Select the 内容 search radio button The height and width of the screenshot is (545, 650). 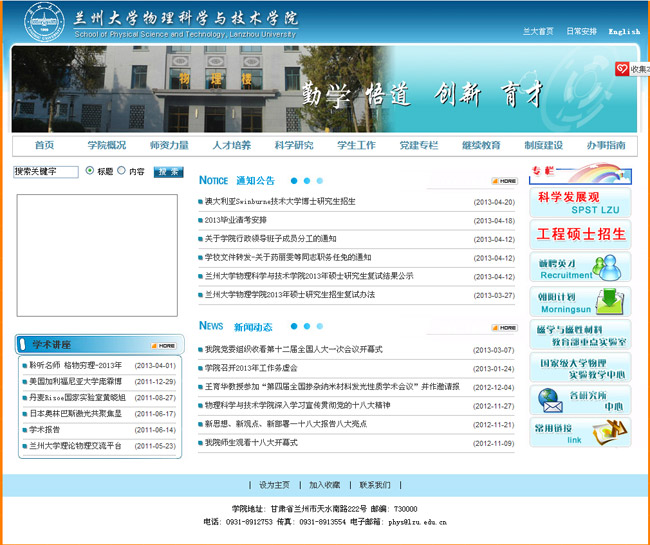click(x=122, y=171)
